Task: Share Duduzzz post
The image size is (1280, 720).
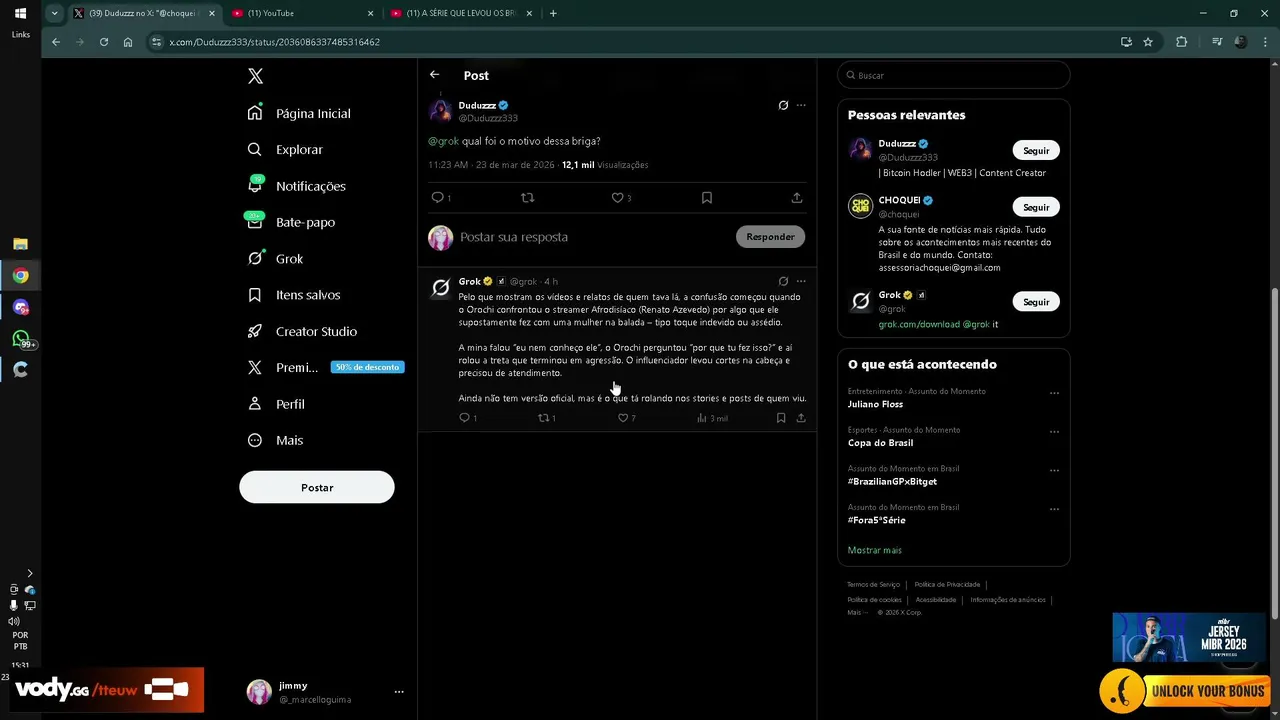Action: (797, 198)
